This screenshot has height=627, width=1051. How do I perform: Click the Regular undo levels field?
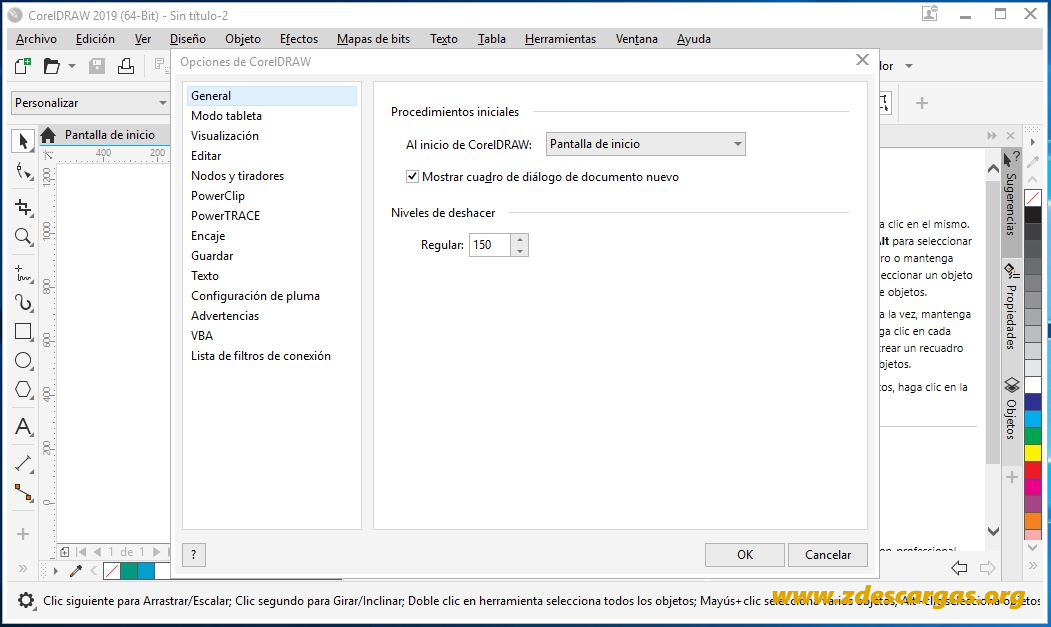(490, 245)
